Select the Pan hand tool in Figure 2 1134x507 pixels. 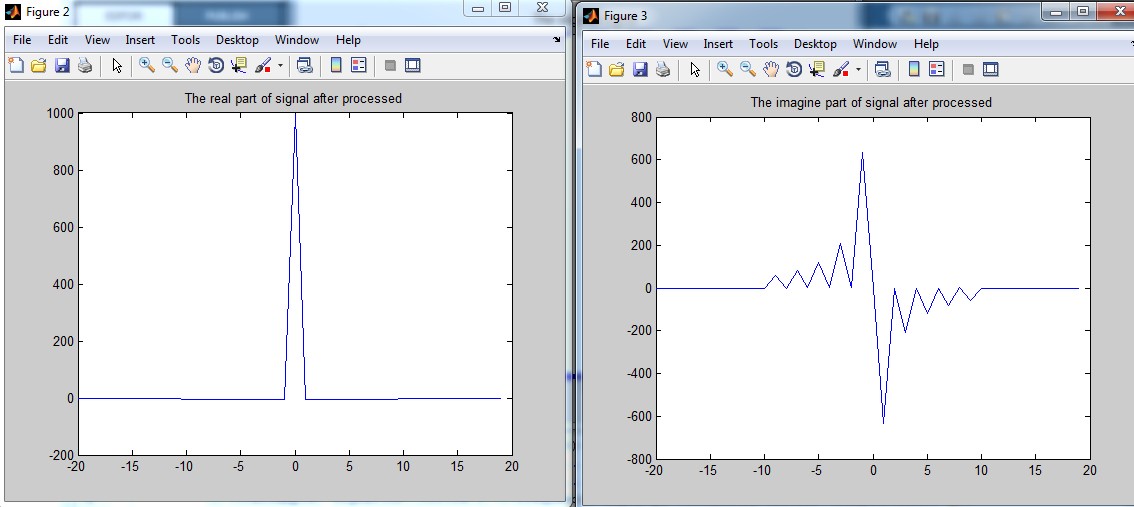(x=192, y=66)
